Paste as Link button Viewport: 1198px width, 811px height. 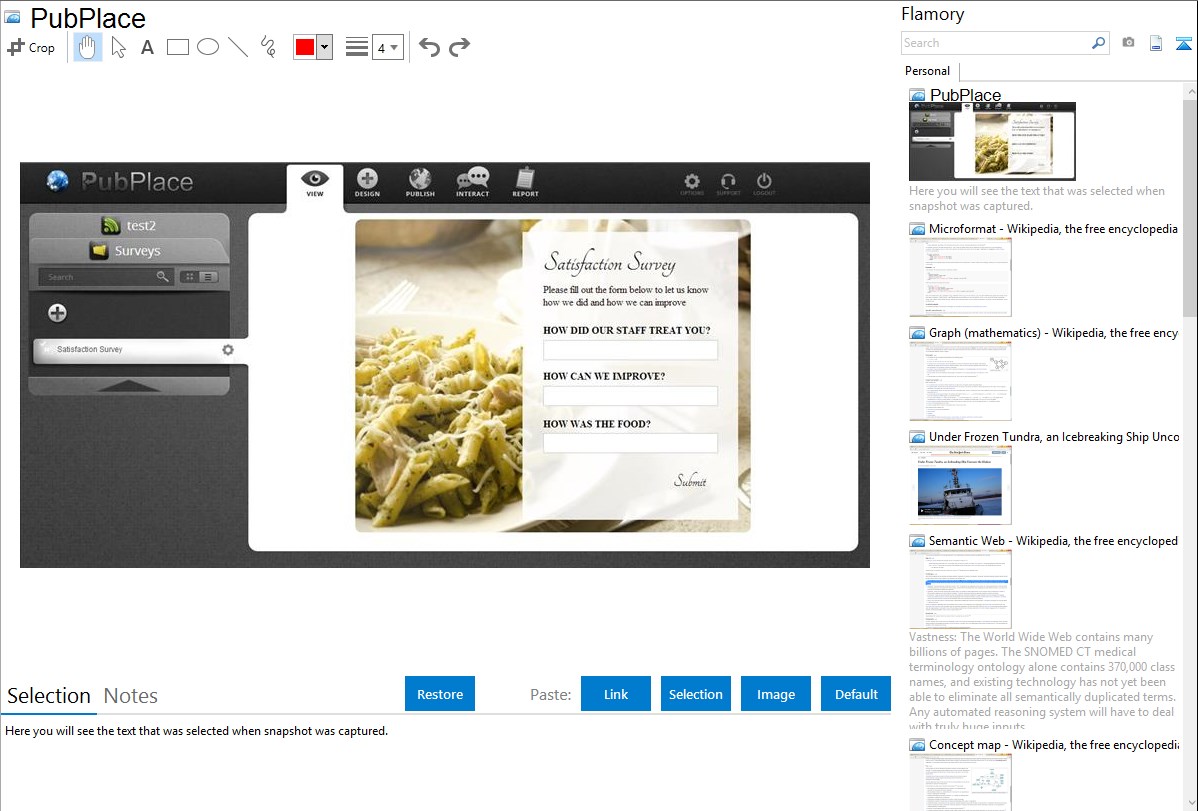(616, 694)
